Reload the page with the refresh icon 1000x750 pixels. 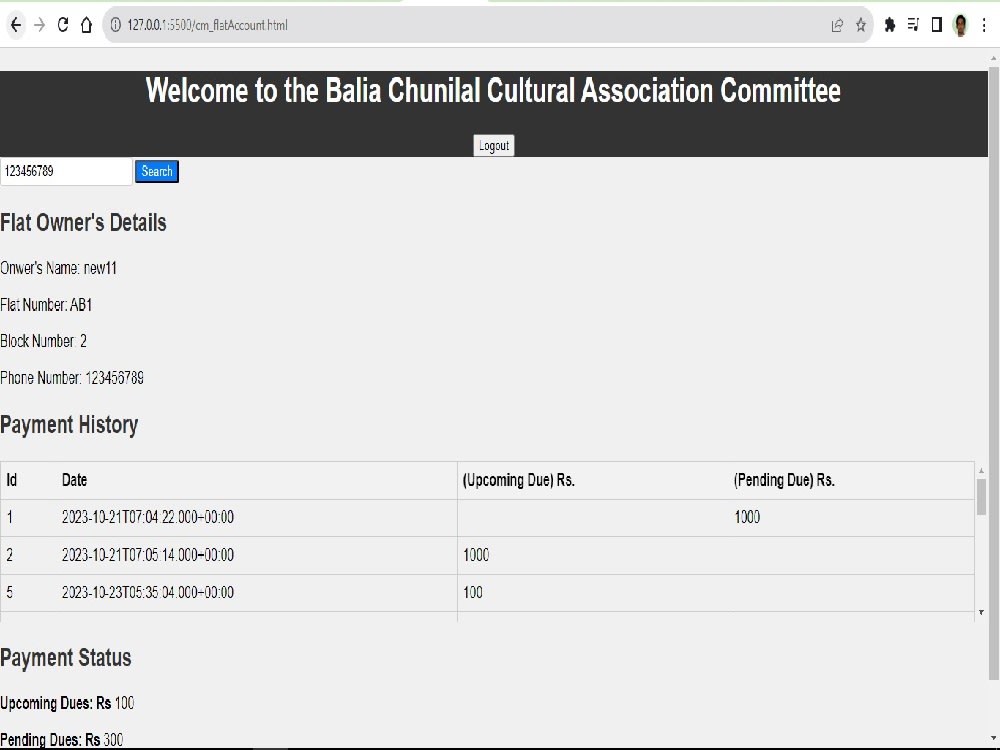[62, 25]
